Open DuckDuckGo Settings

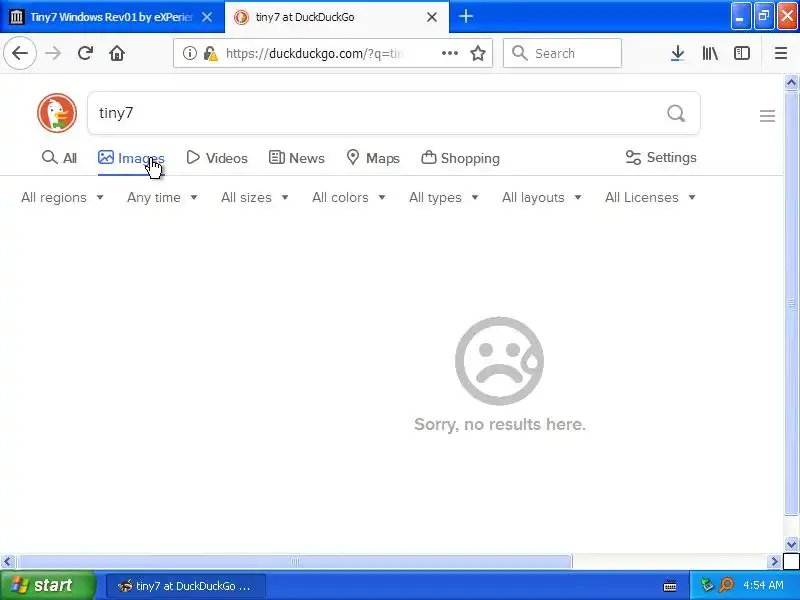pos(661,157)
